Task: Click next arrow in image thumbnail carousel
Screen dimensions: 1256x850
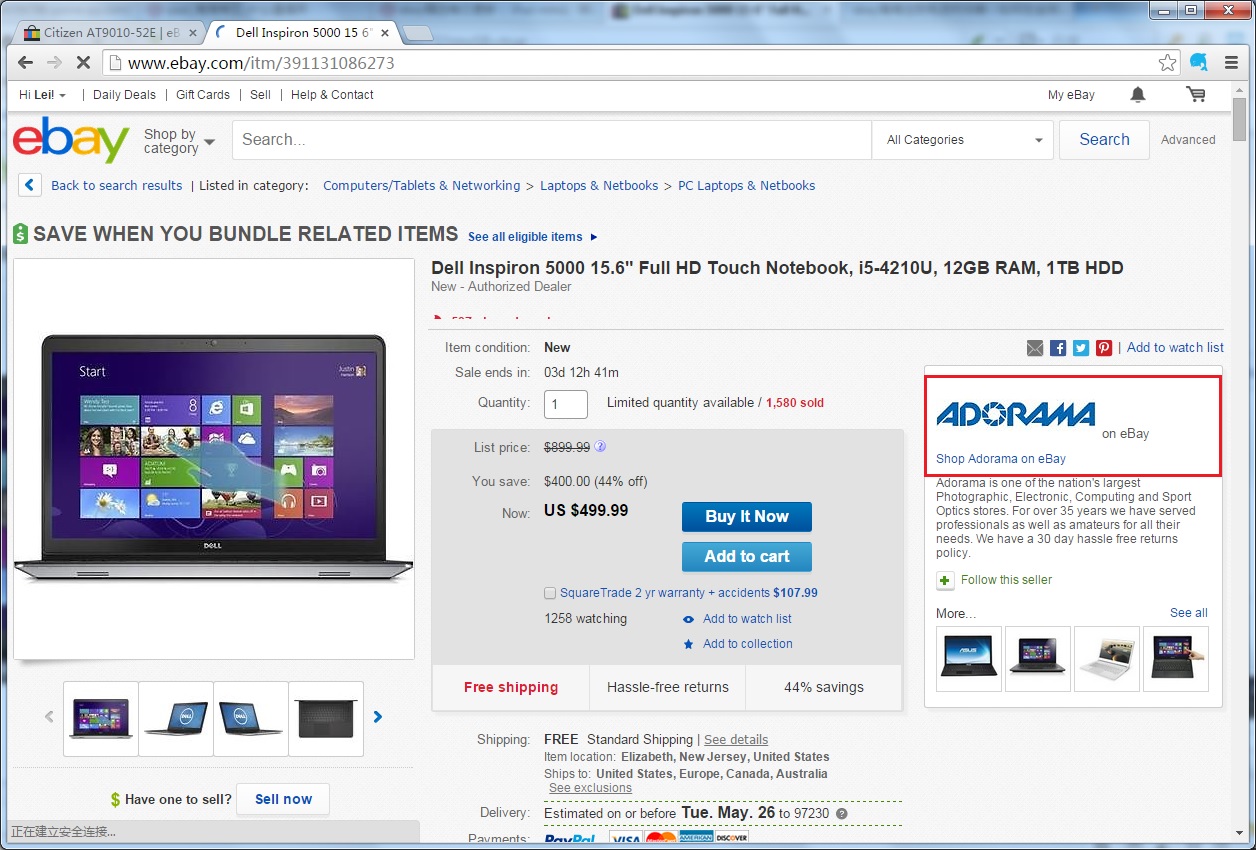Action: click(x=378, y=716)
